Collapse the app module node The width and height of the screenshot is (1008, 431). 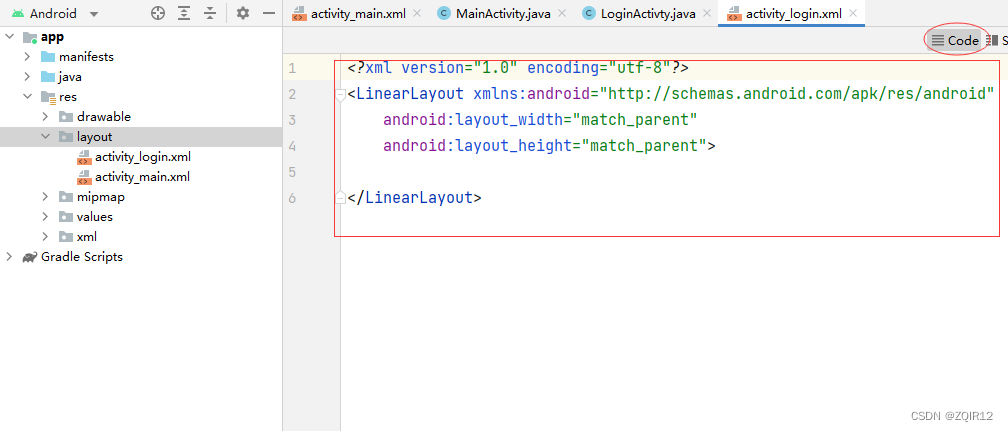pos(9,37)
